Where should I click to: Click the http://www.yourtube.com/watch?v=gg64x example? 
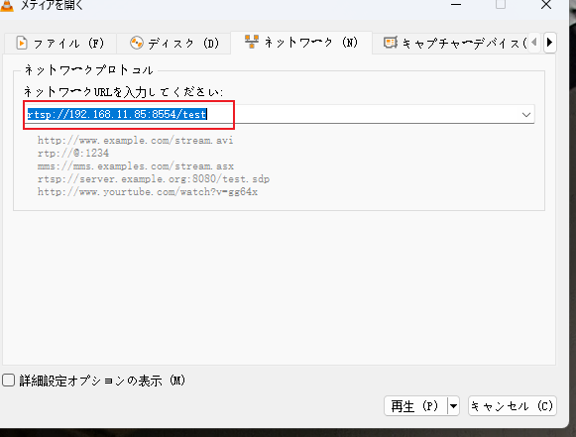[x=147, y=192]
